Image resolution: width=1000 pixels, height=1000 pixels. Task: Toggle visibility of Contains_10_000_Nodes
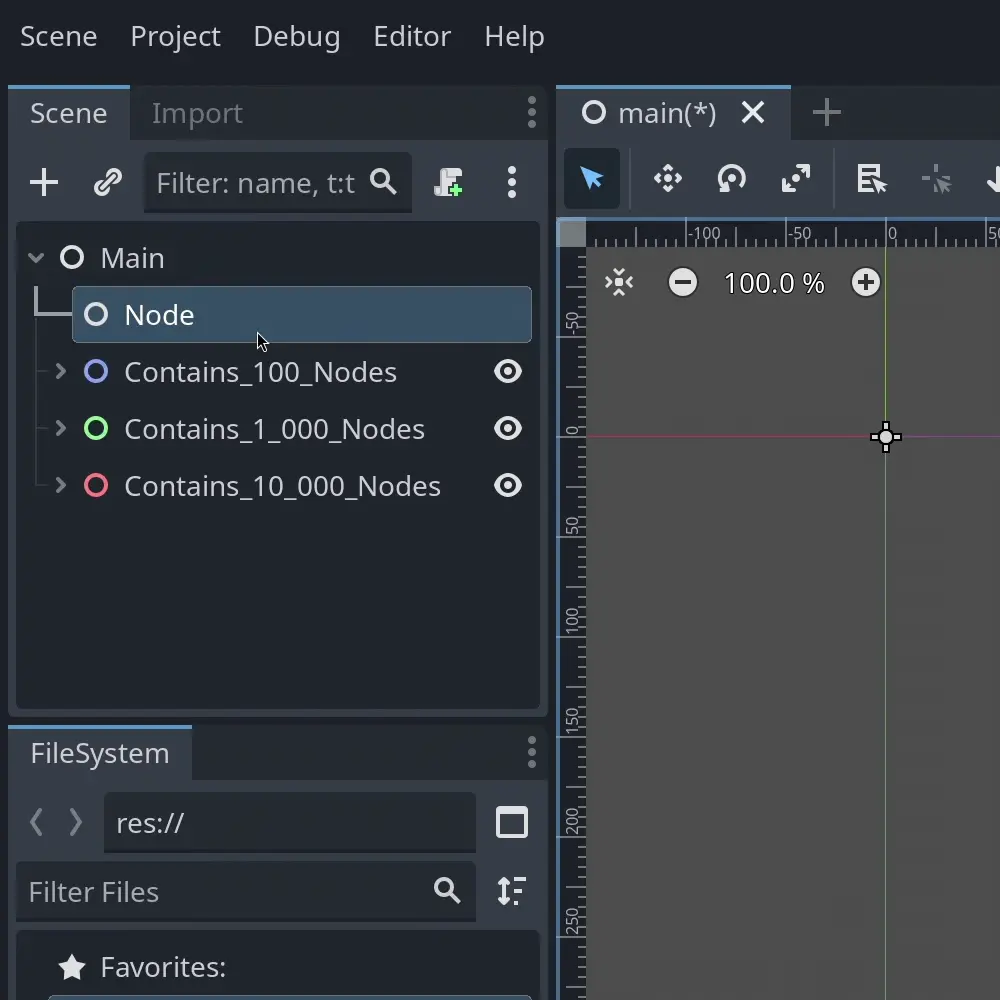click(x=508, y=486)
